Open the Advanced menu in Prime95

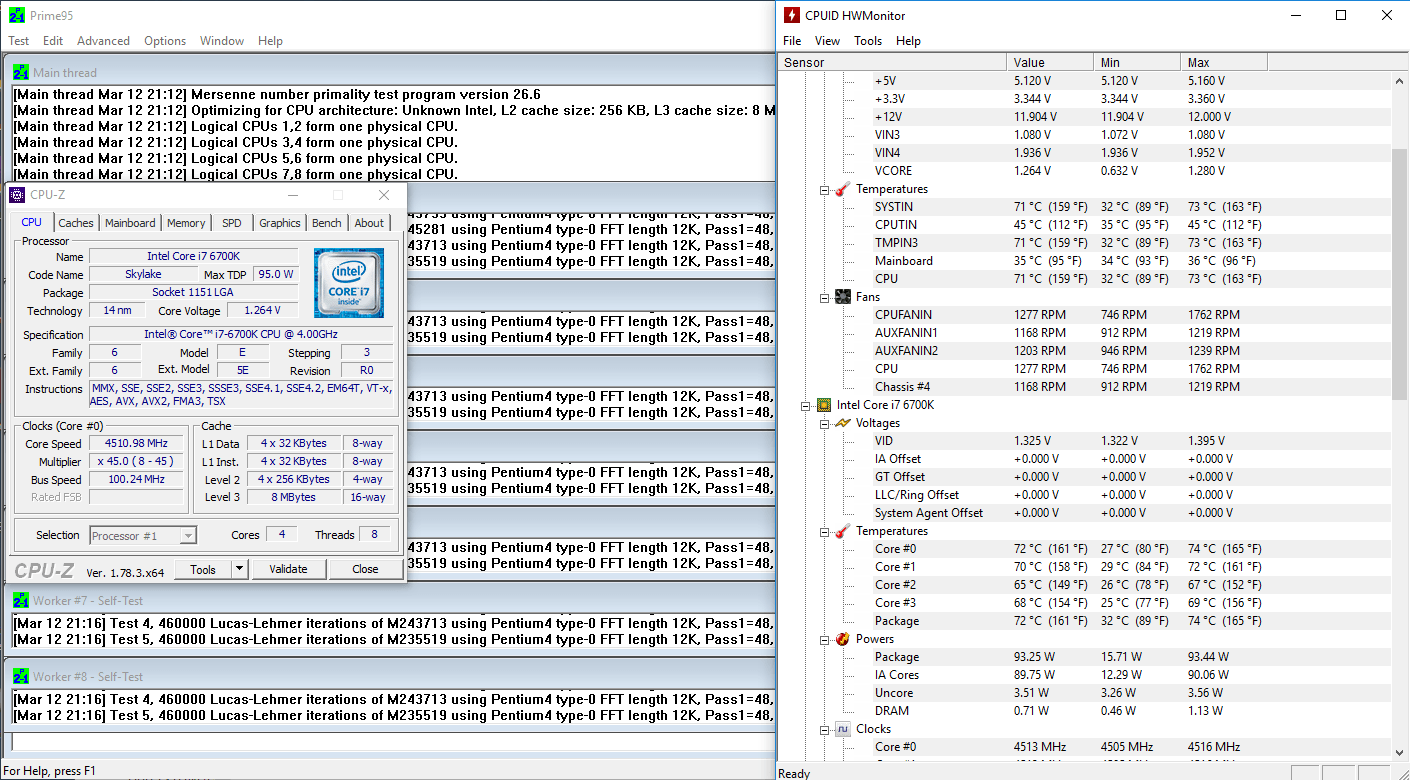103,41
